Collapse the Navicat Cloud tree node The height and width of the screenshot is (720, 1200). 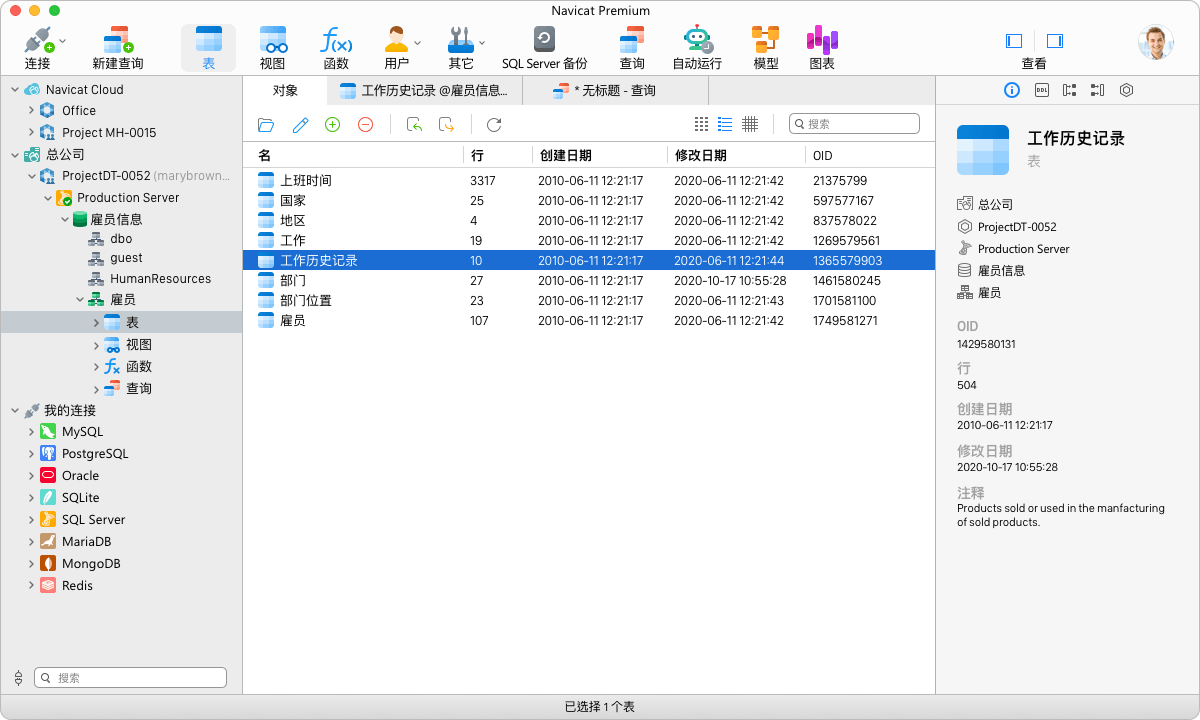click(x=15, y=90)
